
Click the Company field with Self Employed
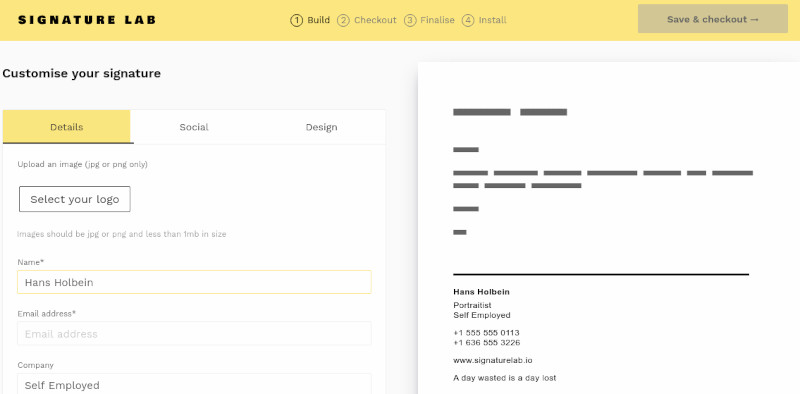[194, 384]
